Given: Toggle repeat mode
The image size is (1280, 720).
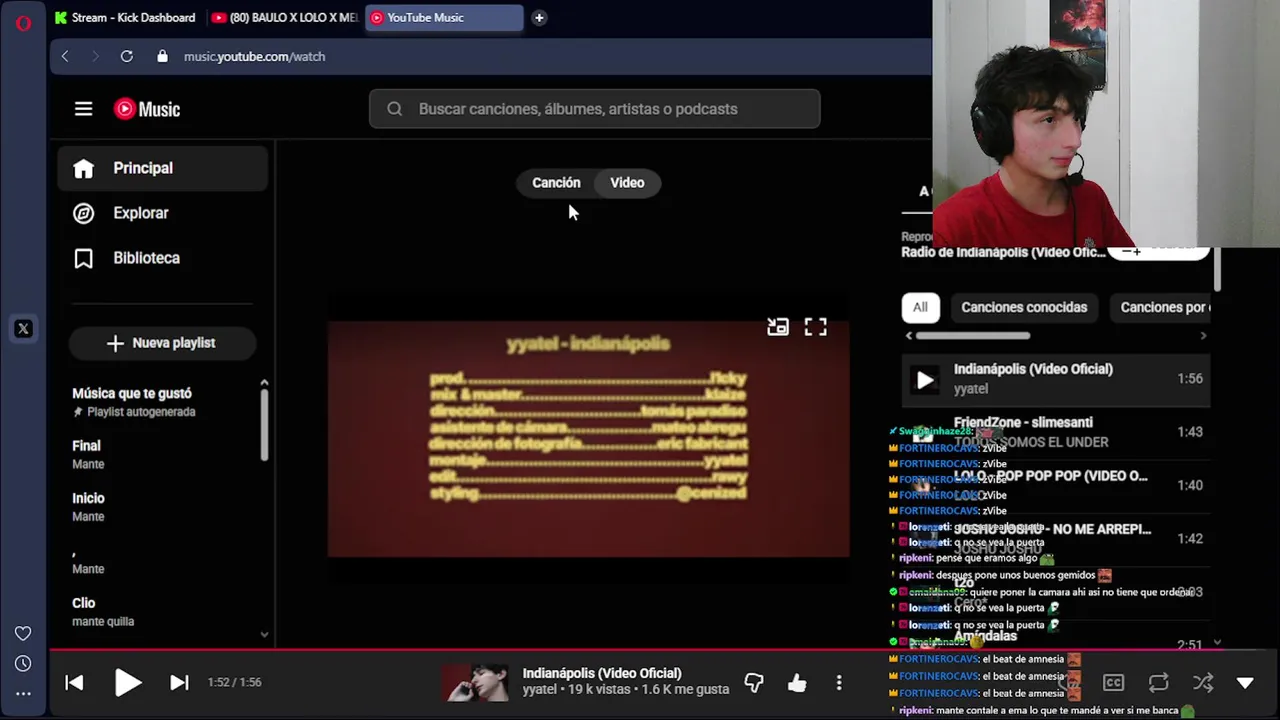Looking at the screenshot, I should pyautogui.click(x=1158, y=682).
